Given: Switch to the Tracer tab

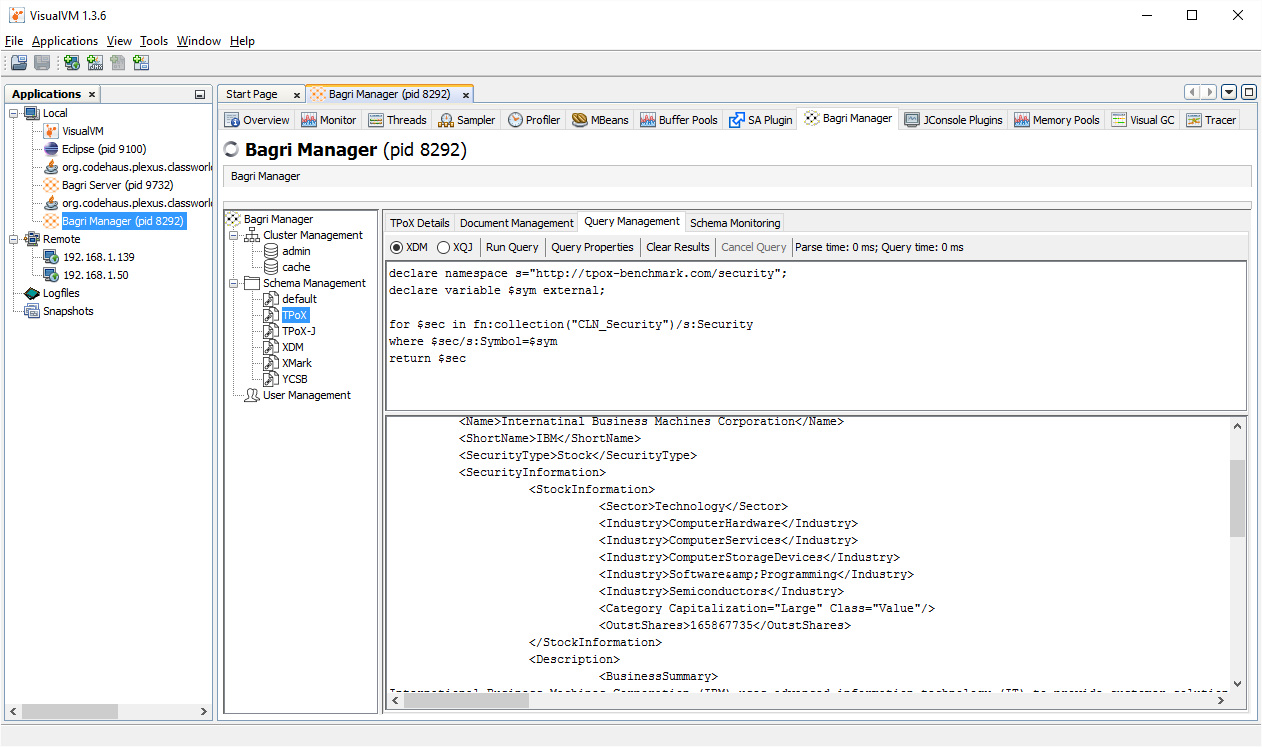Looking at the screenshot, I should click(1211, 120).
